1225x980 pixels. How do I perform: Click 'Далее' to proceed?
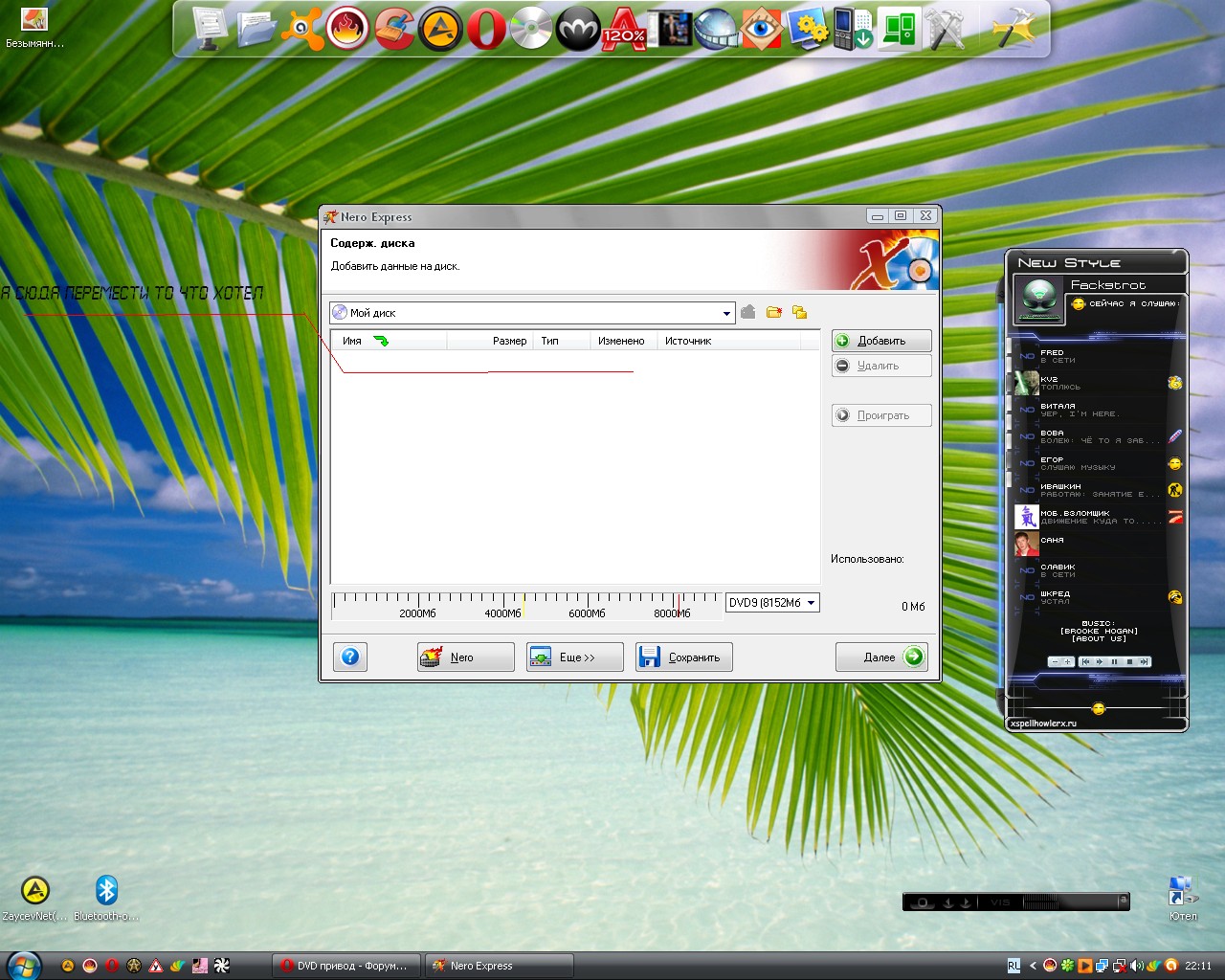[x=881, y=657]
